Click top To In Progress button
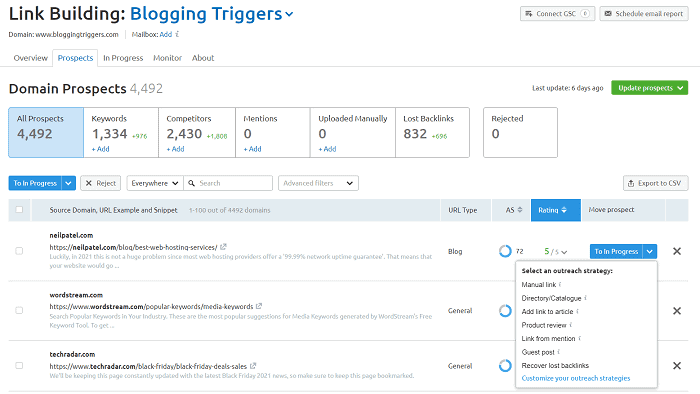 coord(35,183)
